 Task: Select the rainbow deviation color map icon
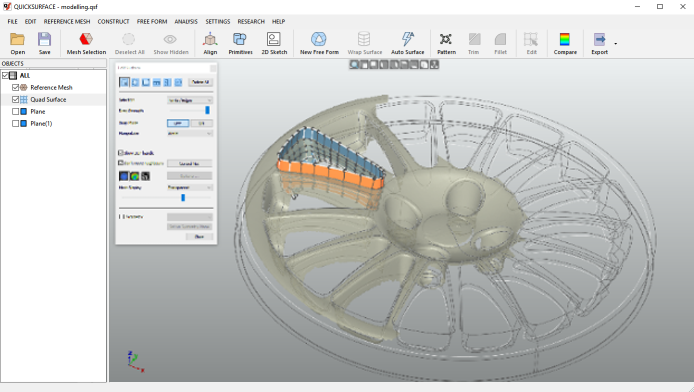click(135, 176)
